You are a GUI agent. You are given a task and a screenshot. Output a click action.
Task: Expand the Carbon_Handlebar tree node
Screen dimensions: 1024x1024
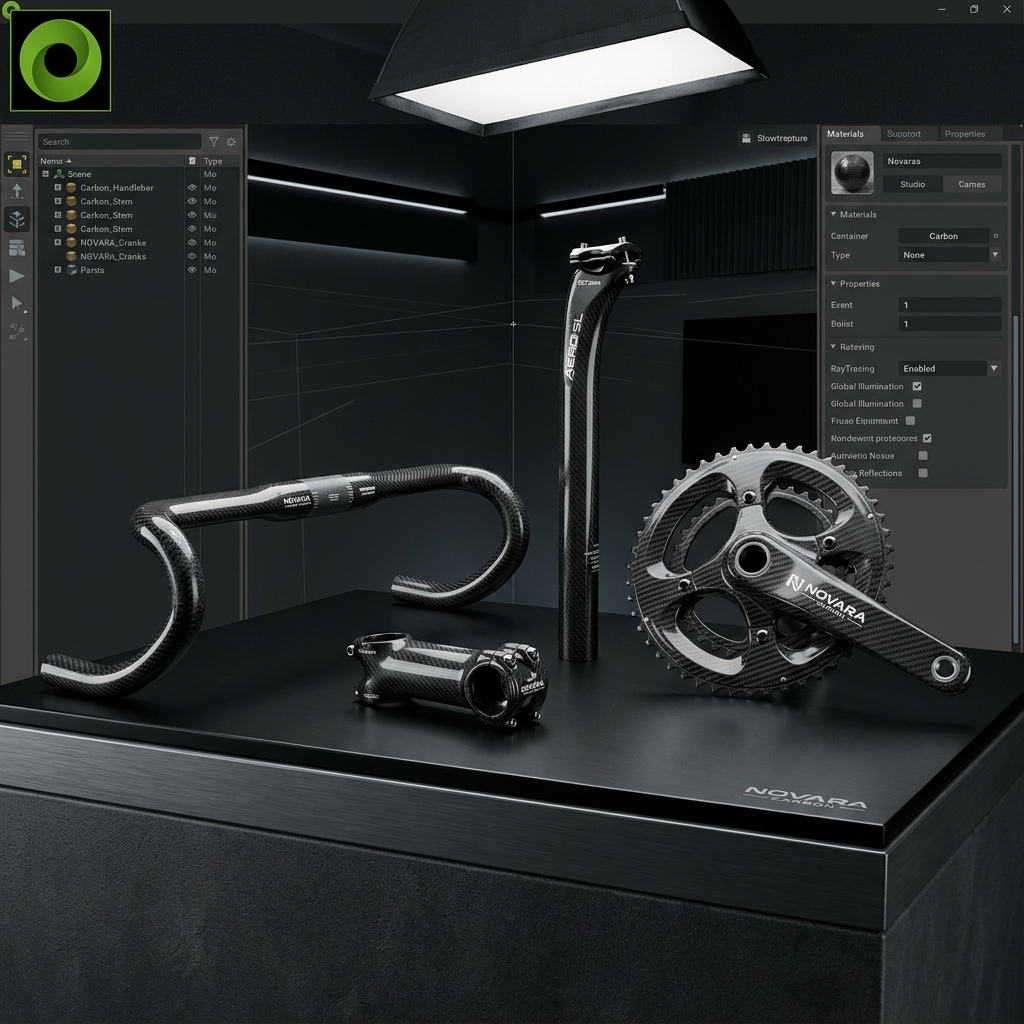57,187
